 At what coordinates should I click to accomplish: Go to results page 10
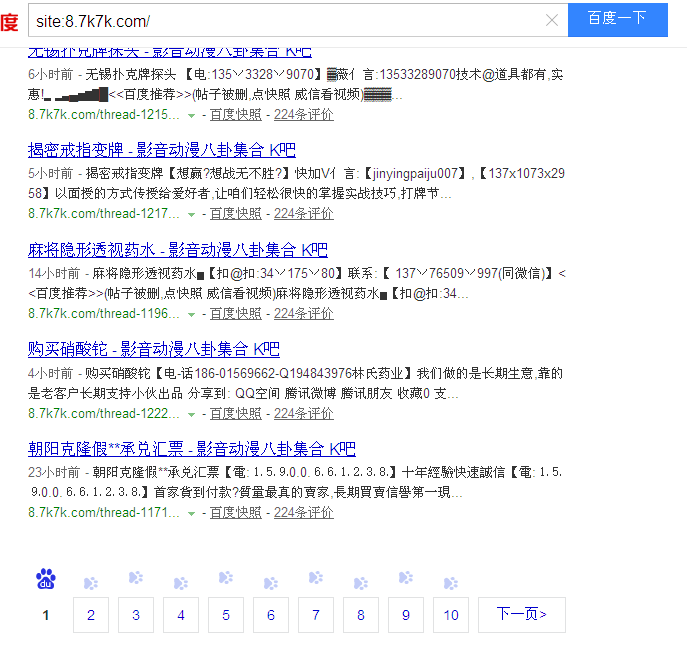[x=451, y=614]
